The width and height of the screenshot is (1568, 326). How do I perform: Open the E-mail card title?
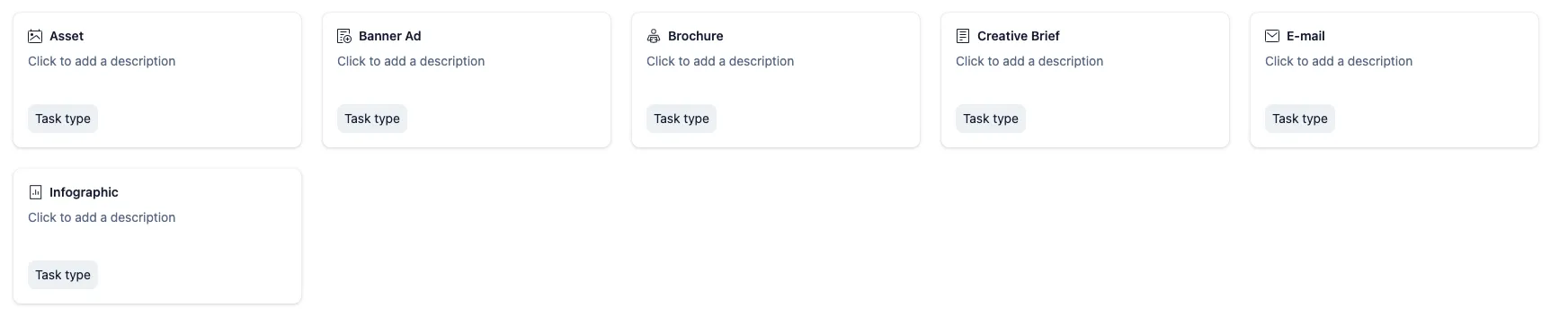coord(1305,36)
